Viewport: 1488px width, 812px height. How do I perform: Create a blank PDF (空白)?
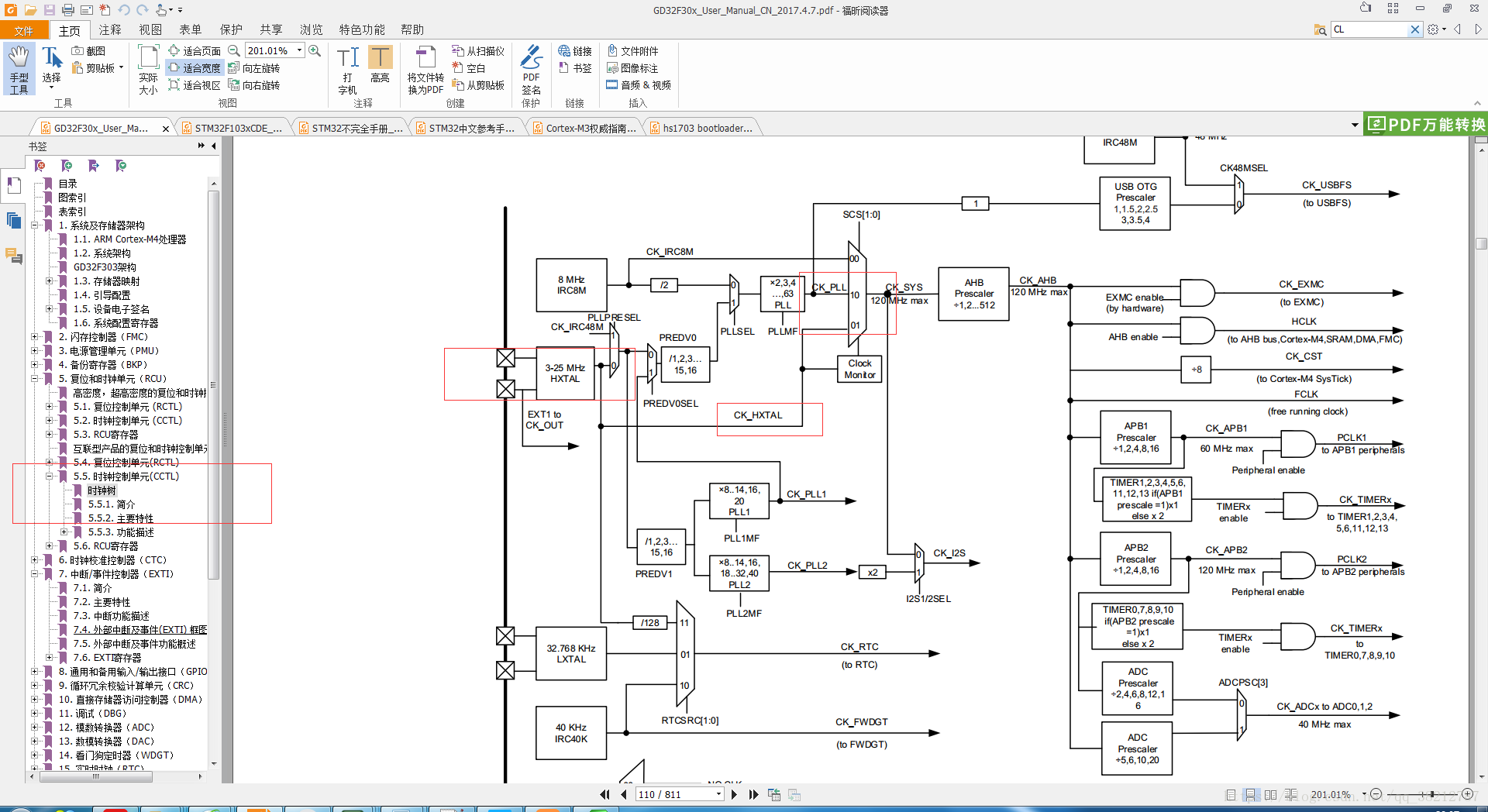tap(469, 68)
